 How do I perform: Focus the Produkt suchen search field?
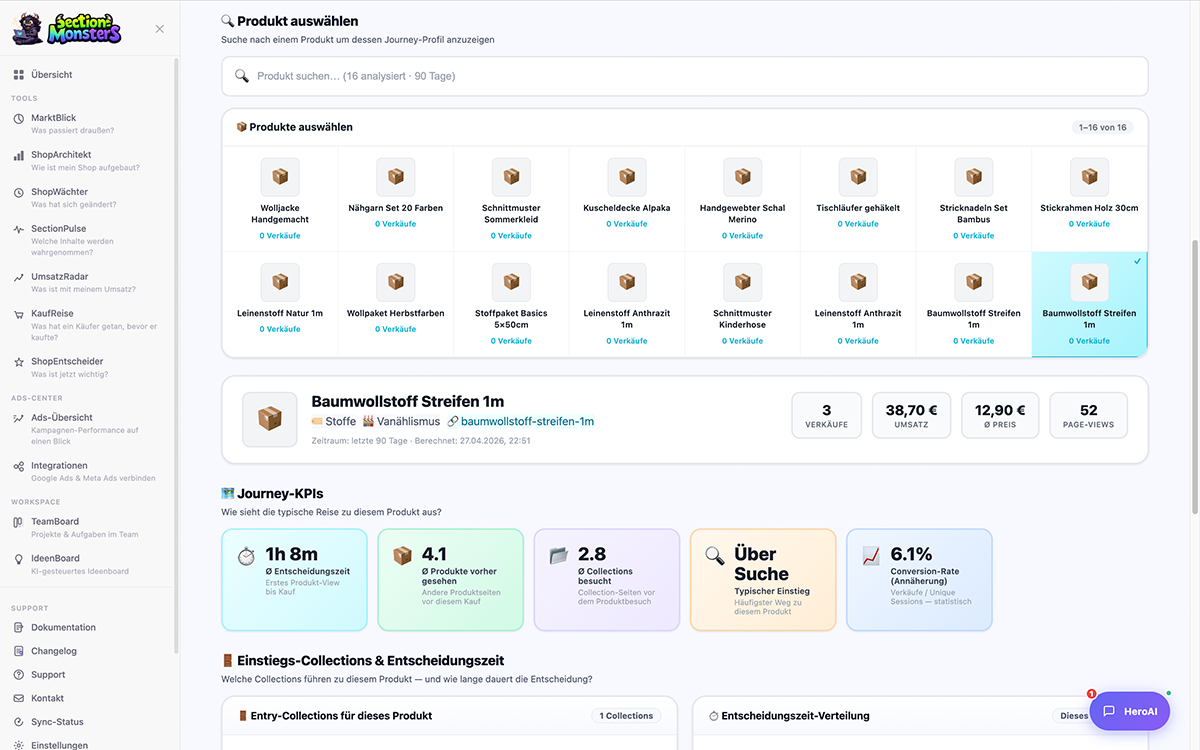[684, 76]
